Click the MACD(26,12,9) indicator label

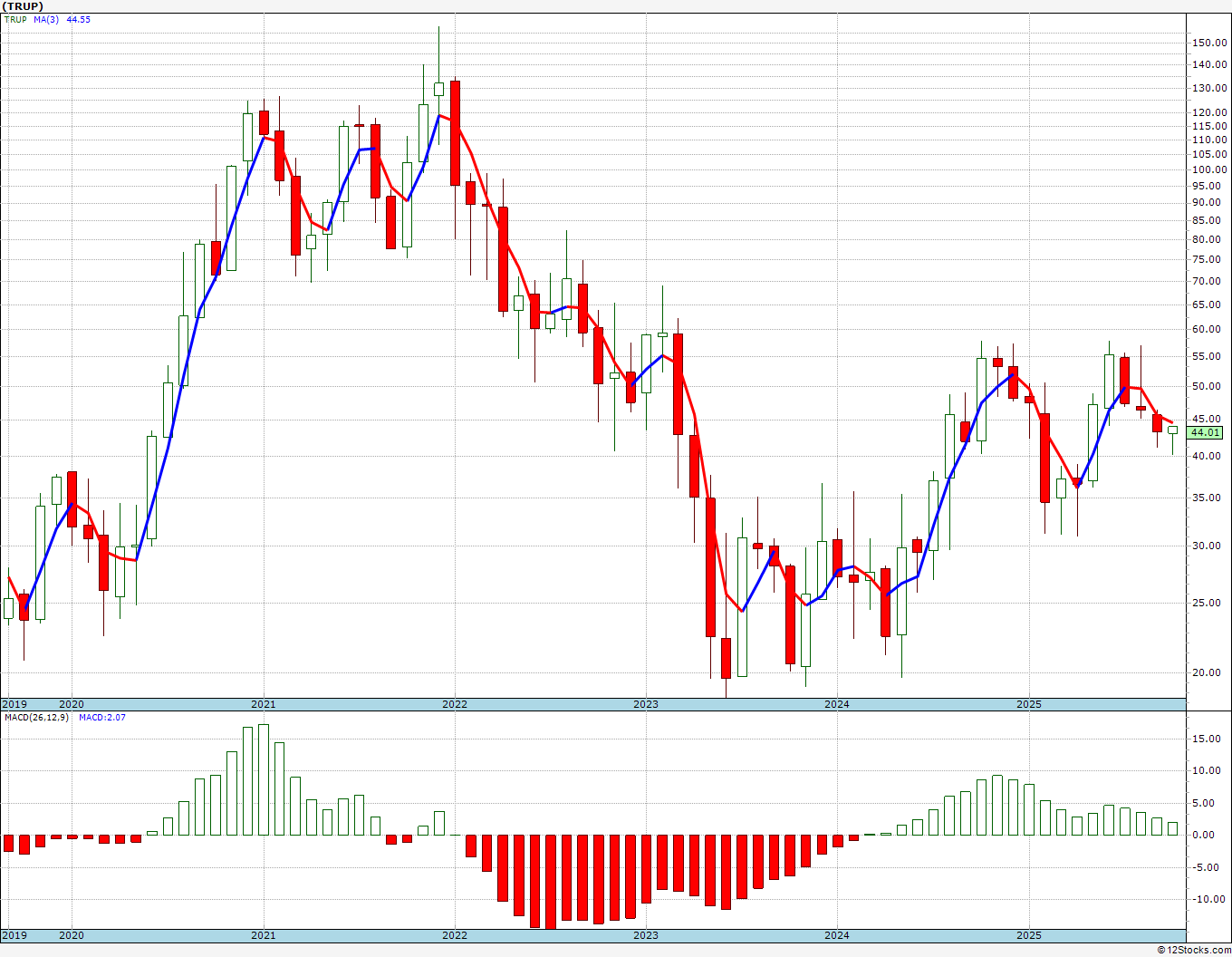(x=37, y=718)
